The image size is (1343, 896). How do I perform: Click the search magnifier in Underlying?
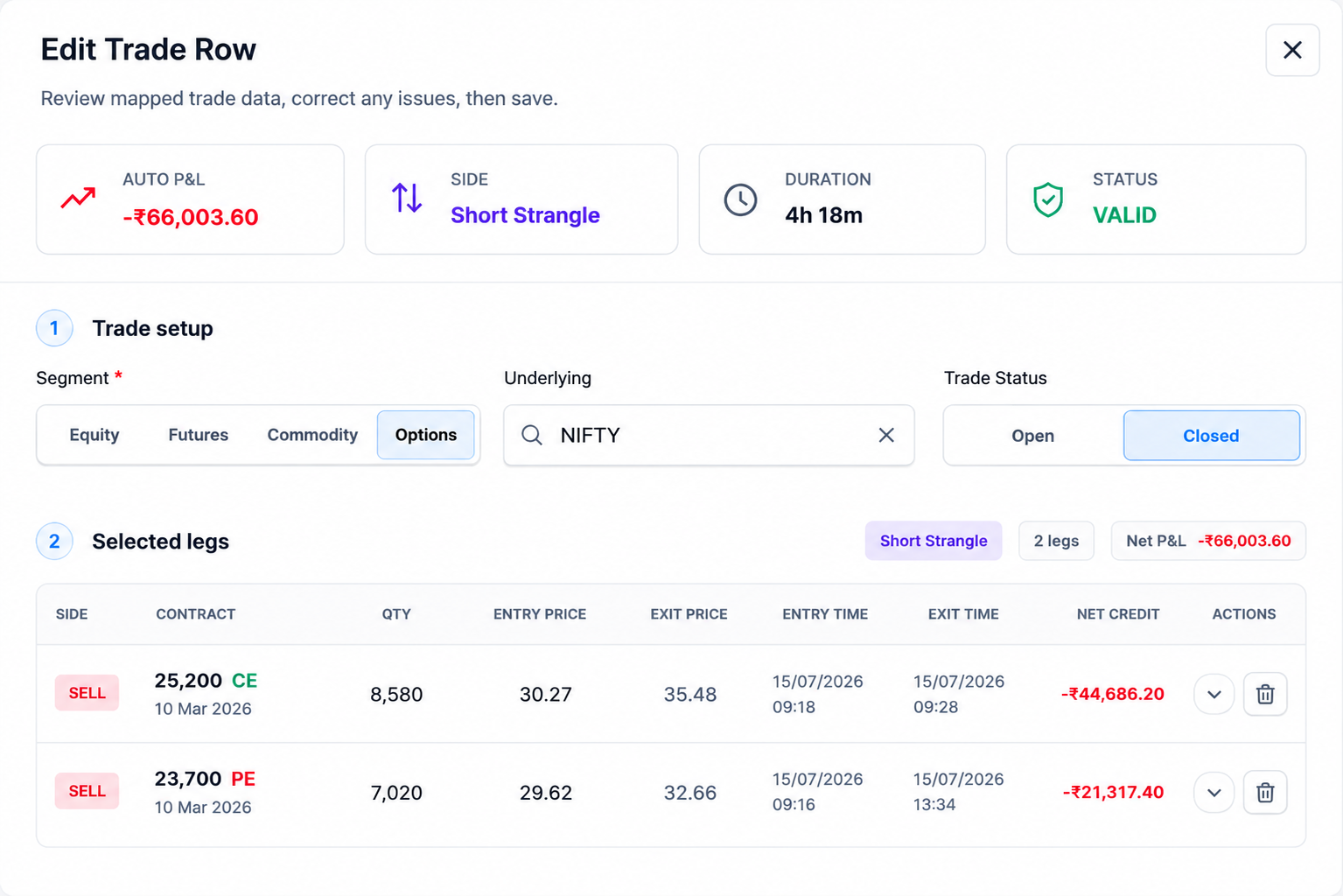coord(532,435)
